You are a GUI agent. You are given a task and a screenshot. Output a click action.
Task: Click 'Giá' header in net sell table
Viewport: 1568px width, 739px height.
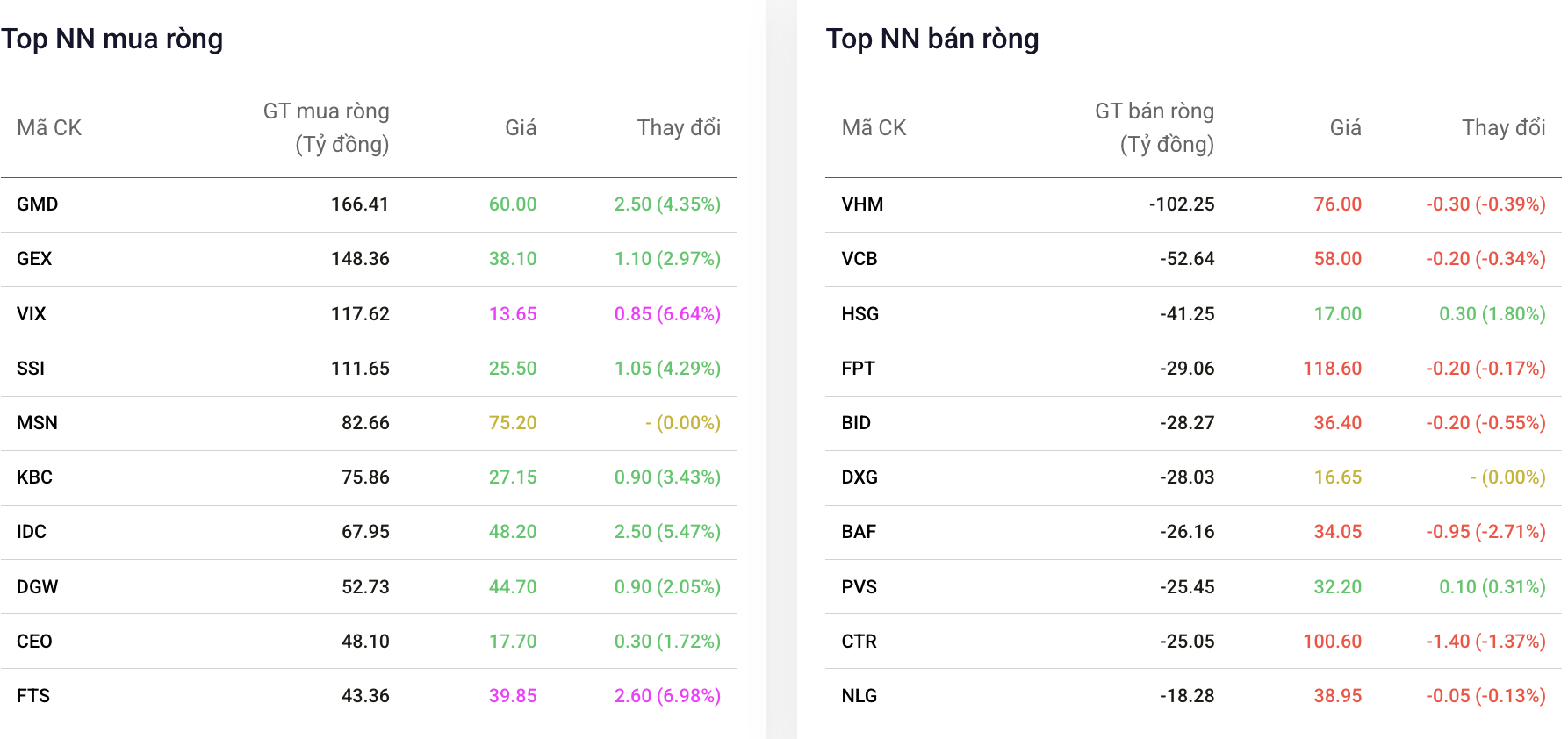point(1346,128)
